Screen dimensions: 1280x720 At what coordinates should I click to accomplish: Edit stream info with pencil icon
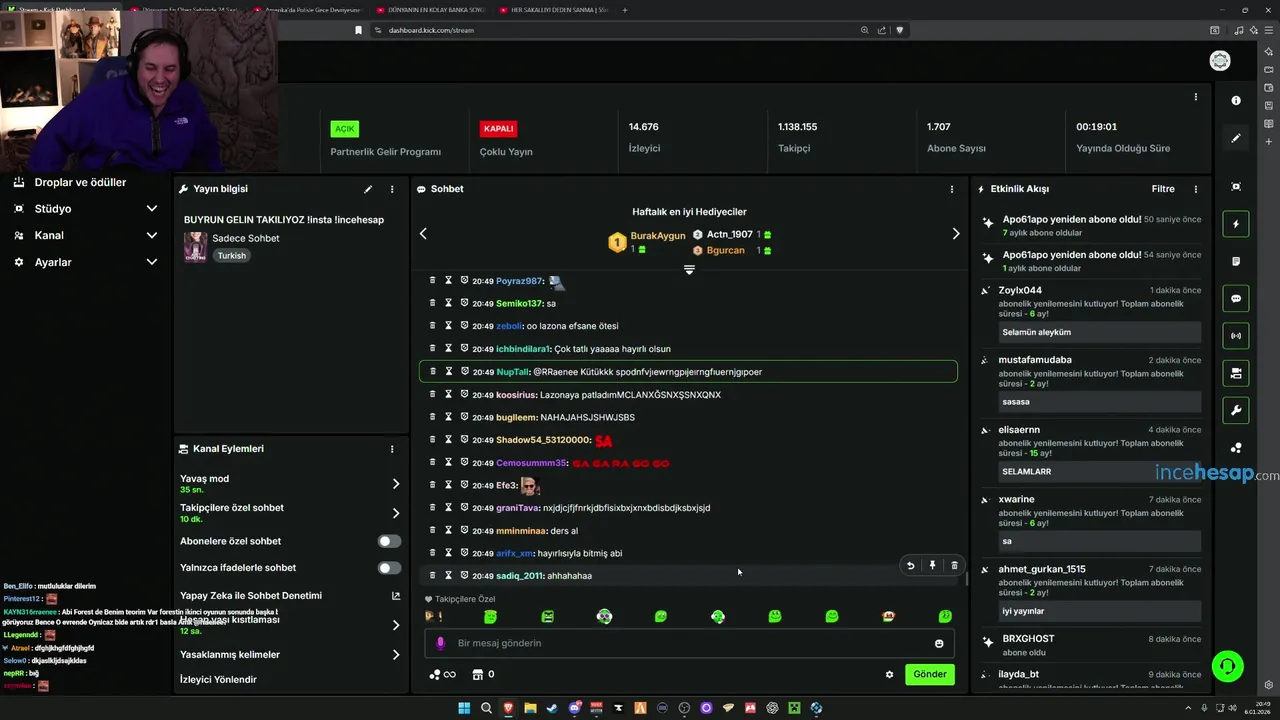click(x=368, y=189)
